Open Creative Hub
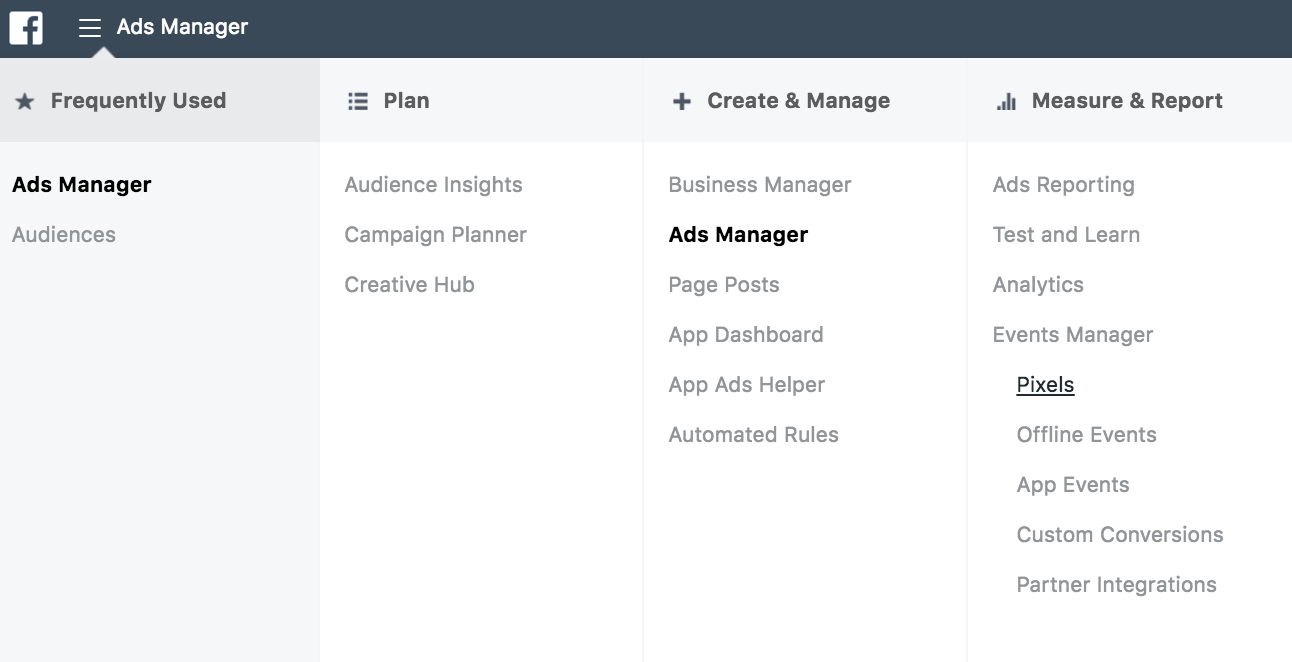The image size is (1292, 662). 409,285
